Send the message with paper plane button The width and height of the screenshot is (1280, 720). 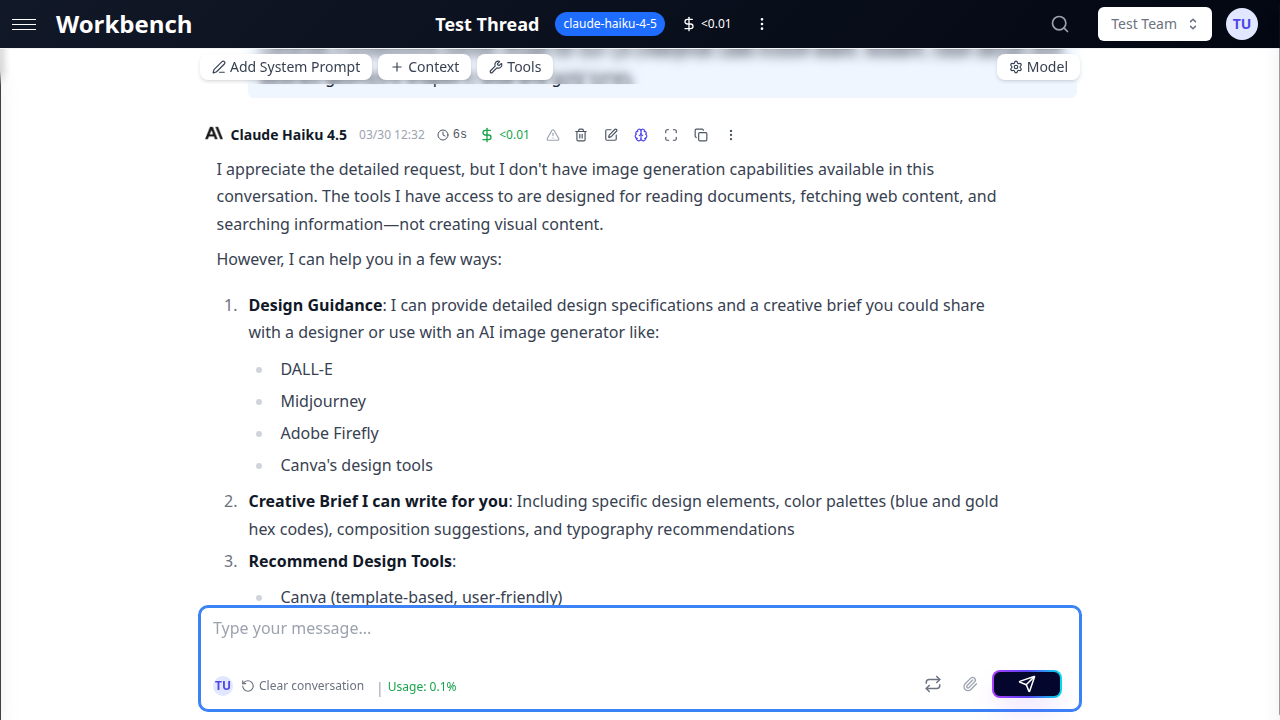point(1026,684)
